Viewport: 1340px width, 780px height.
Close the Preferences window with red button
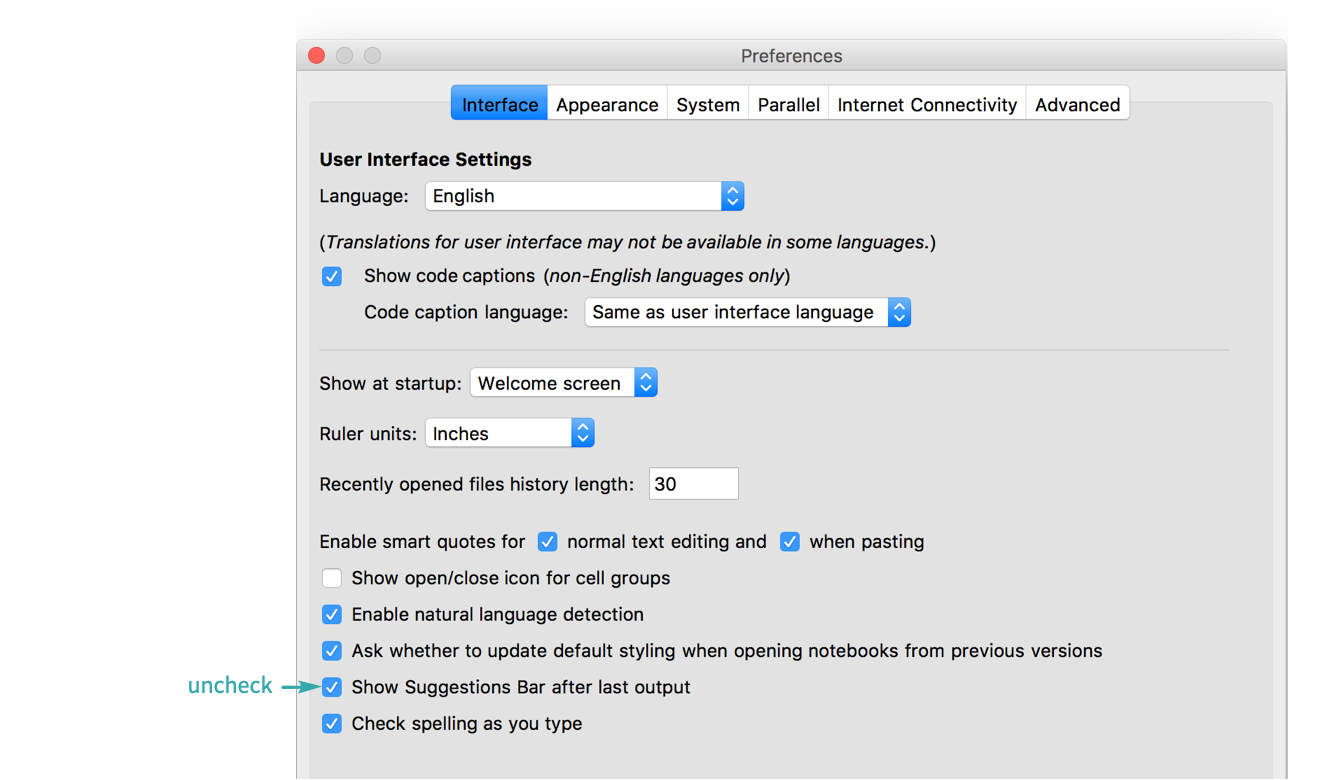(316, 56)
